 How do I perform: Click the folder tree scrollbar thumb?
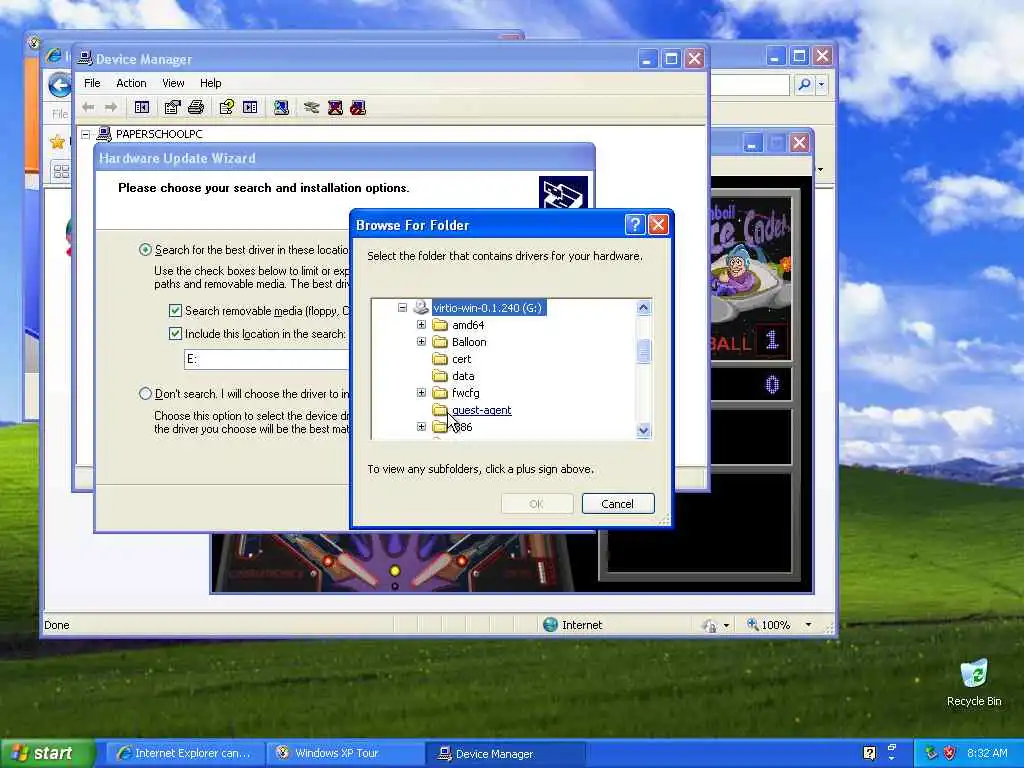[643, 351]
